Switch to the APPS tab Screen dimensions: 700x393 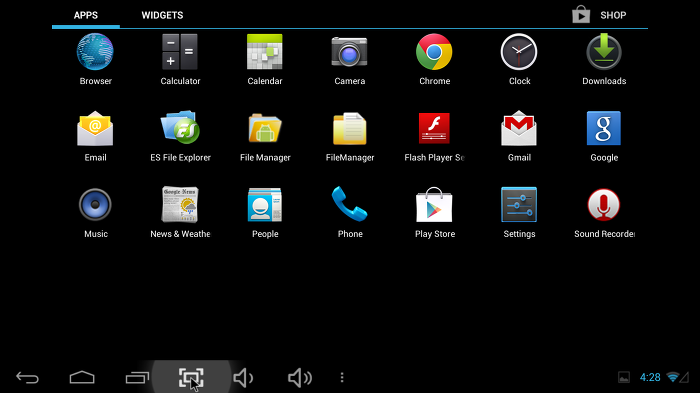pyautogui.click(x=86, y=15)
